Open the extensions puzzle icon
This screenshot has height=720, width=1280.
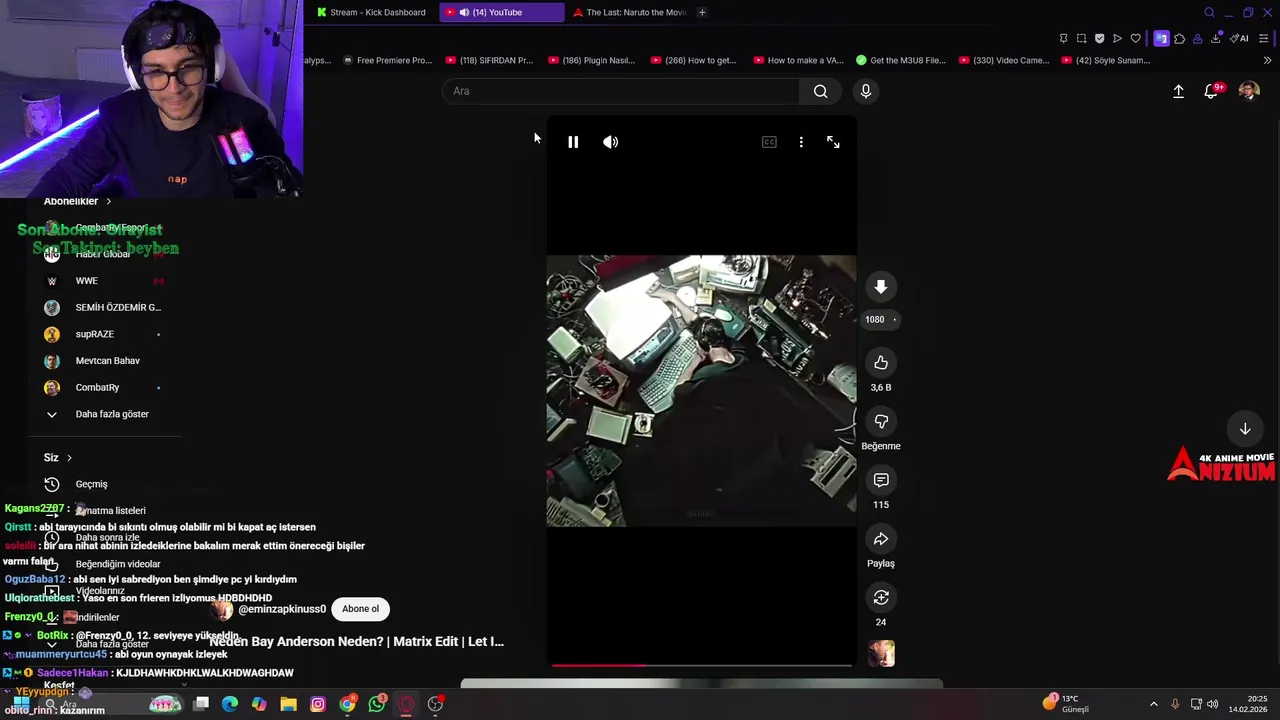point(1179,38)
